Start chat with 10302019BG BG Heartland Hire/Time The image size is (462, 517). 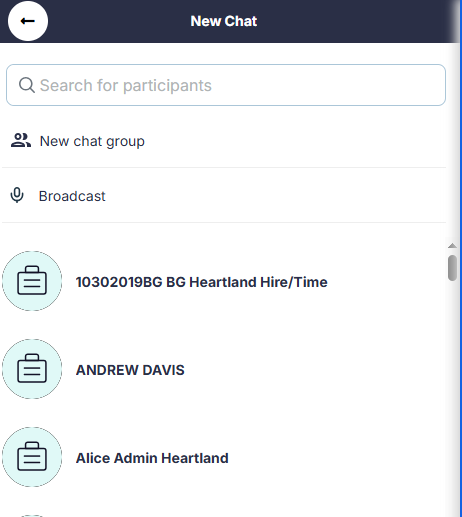click(x=201, y=282)
